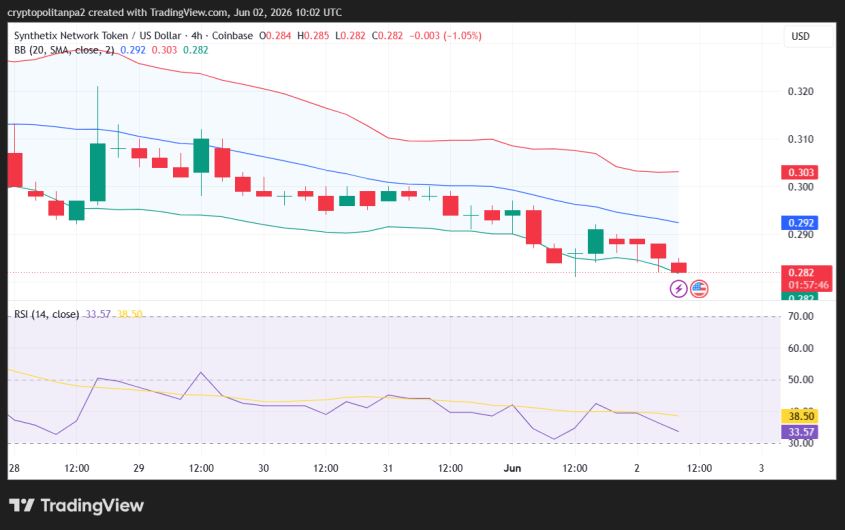Click the 30 date label on time axis
This screenshot has height=530, width=845.
click(264, 468)
